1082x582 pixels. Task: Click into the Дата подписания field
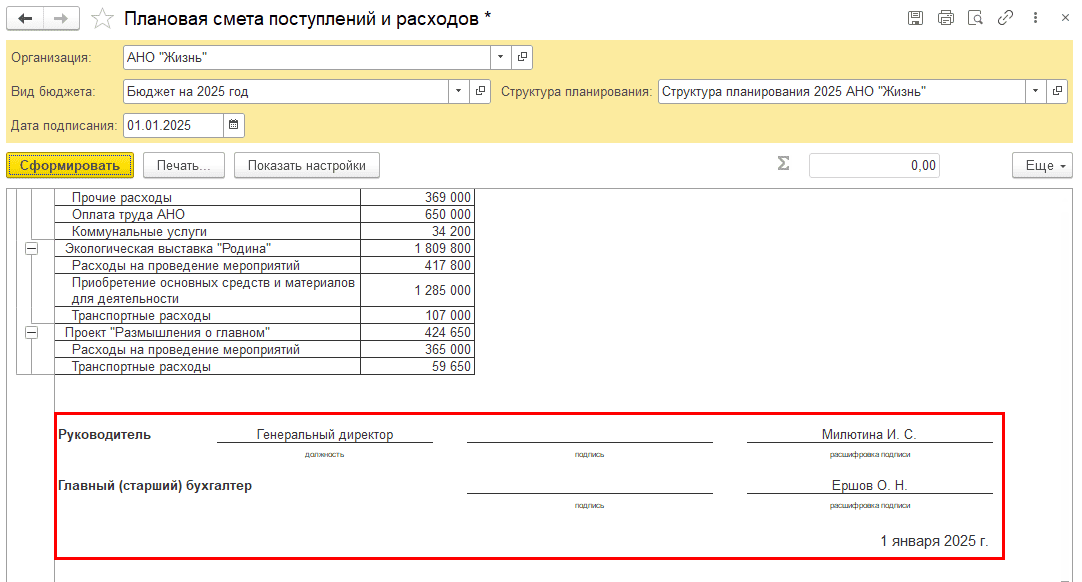pyautogui.click(x=172, y=125)
